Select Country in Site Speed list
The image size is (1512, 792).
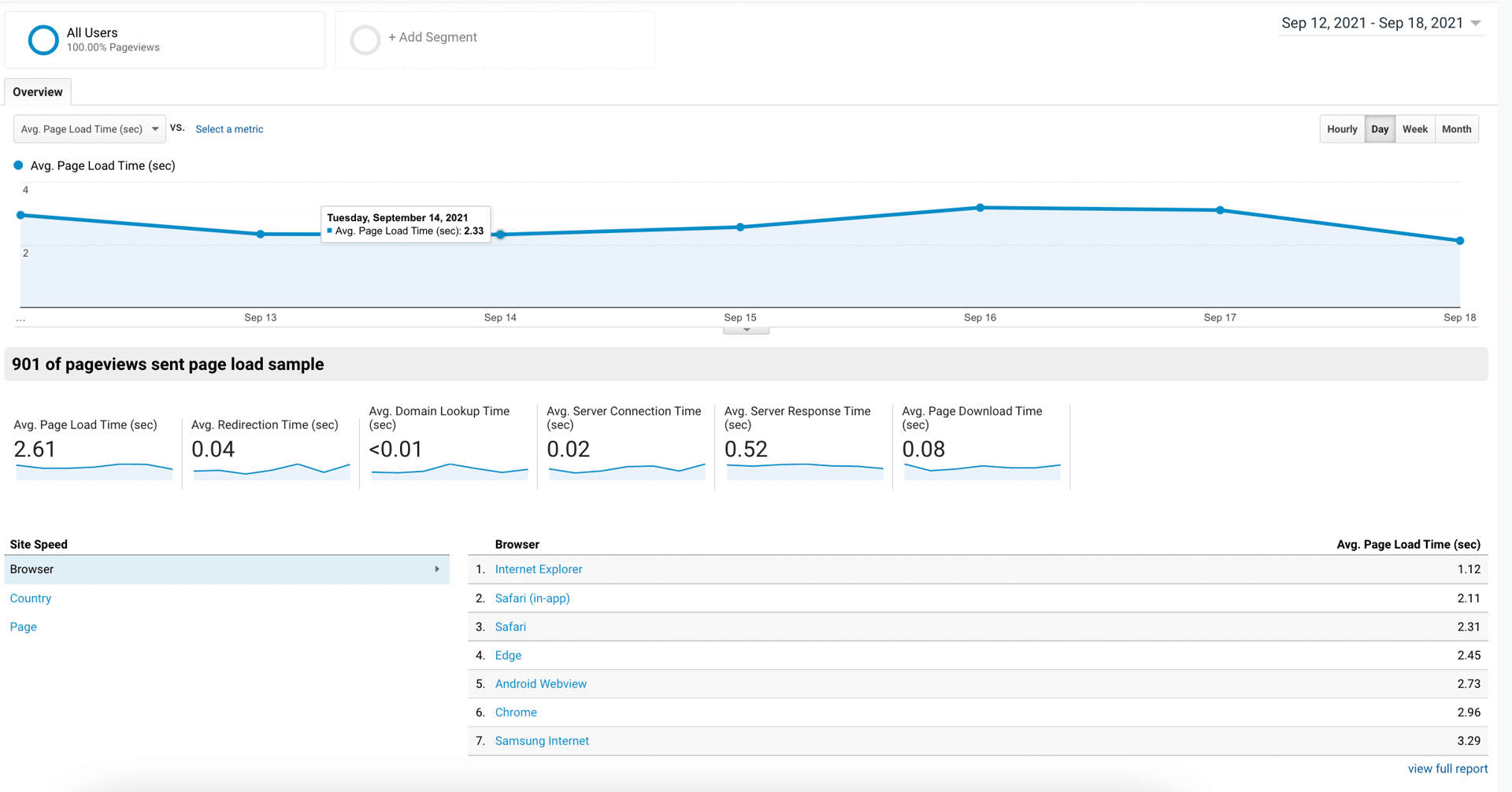tap(31, 598)
